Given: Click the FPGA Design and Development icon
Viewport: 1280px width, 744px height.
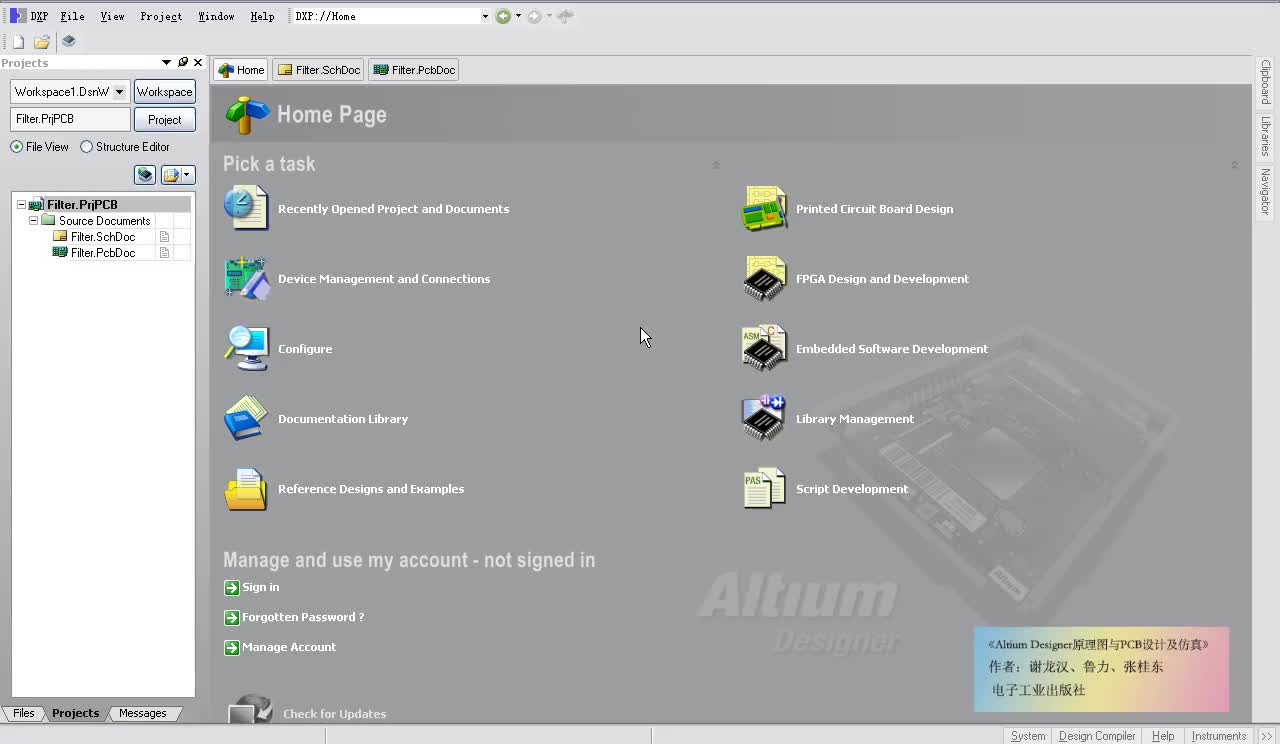Looking at the screenshot, I should 764,278.
